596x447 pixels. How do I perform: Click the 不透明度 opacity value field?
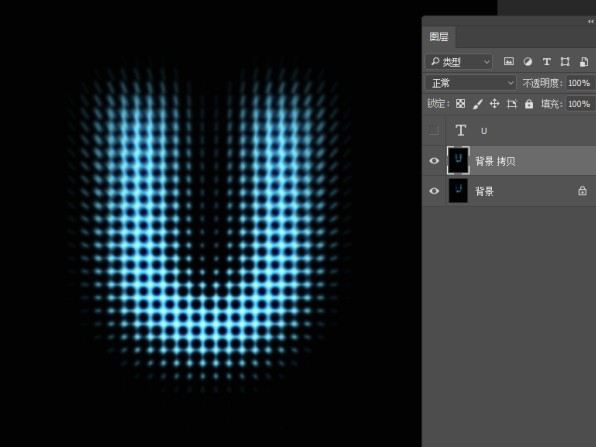click(580, 83)
